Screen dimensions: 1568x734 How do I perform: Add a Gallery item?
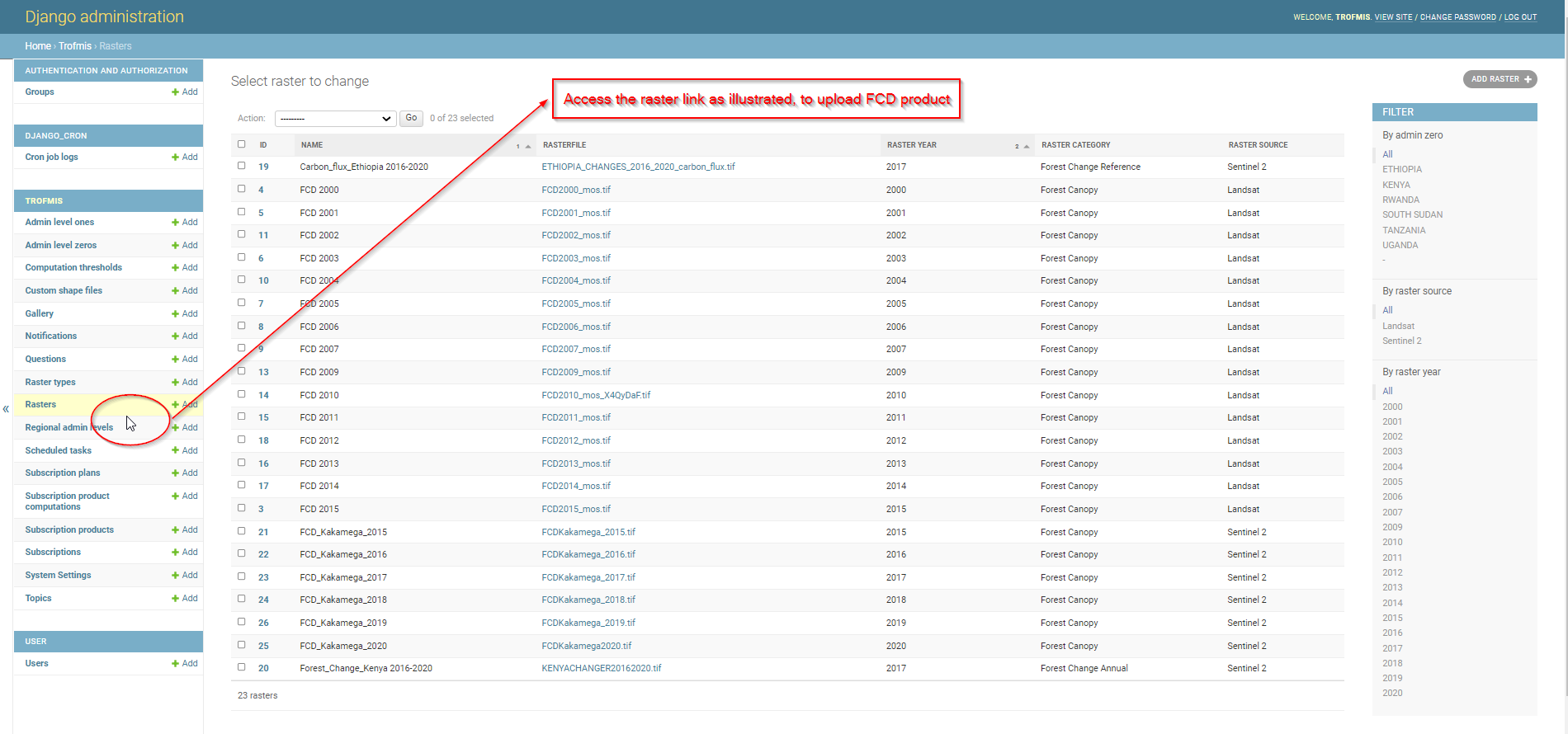click(185, 313)
